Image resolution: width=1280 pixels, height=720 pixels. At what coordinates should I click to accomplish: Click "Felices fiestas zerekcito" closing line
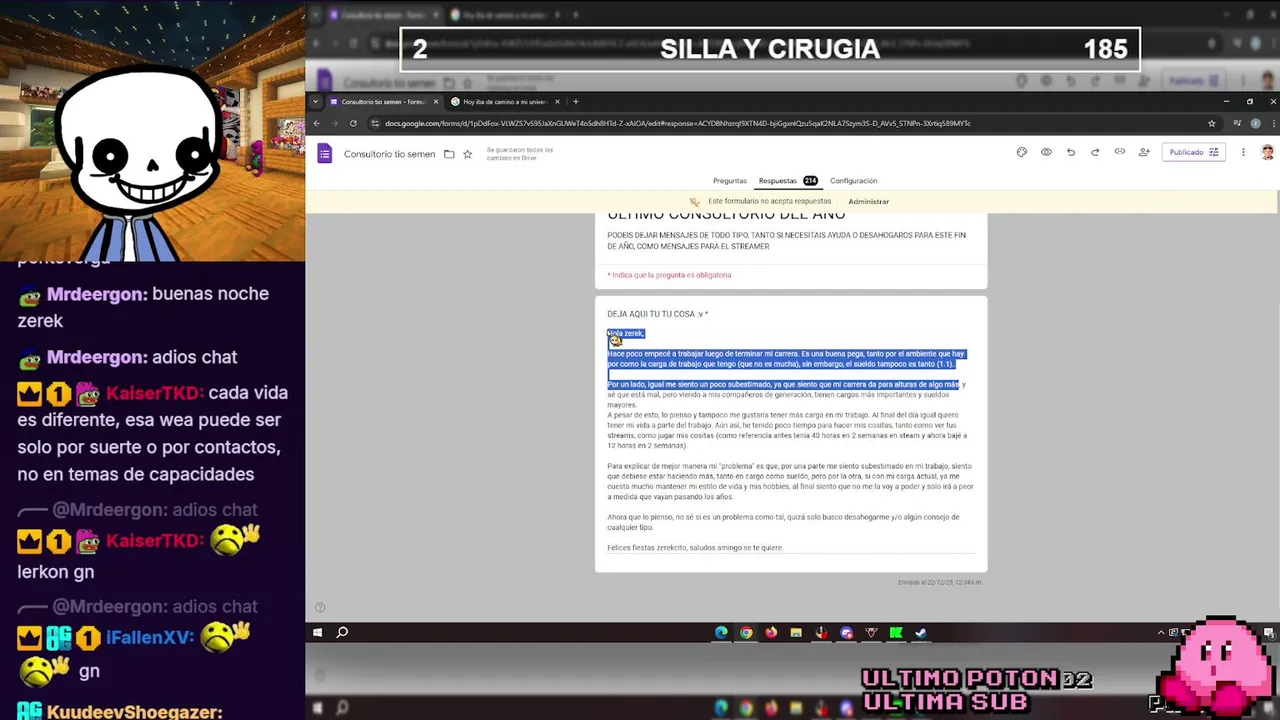coord(695,548)
